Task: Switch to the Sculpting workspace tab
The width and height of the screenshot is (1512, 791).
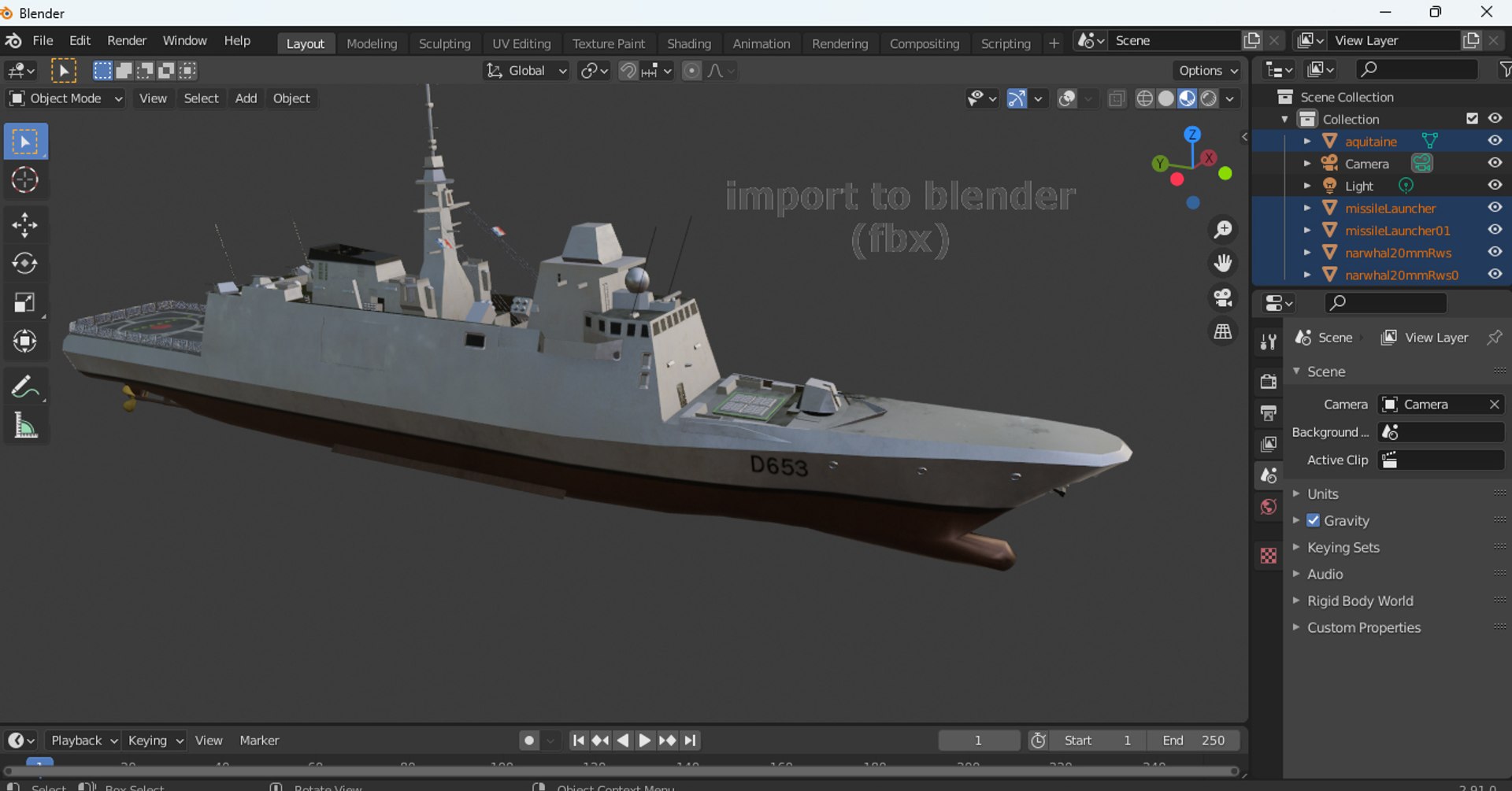Action: (444, 44)
